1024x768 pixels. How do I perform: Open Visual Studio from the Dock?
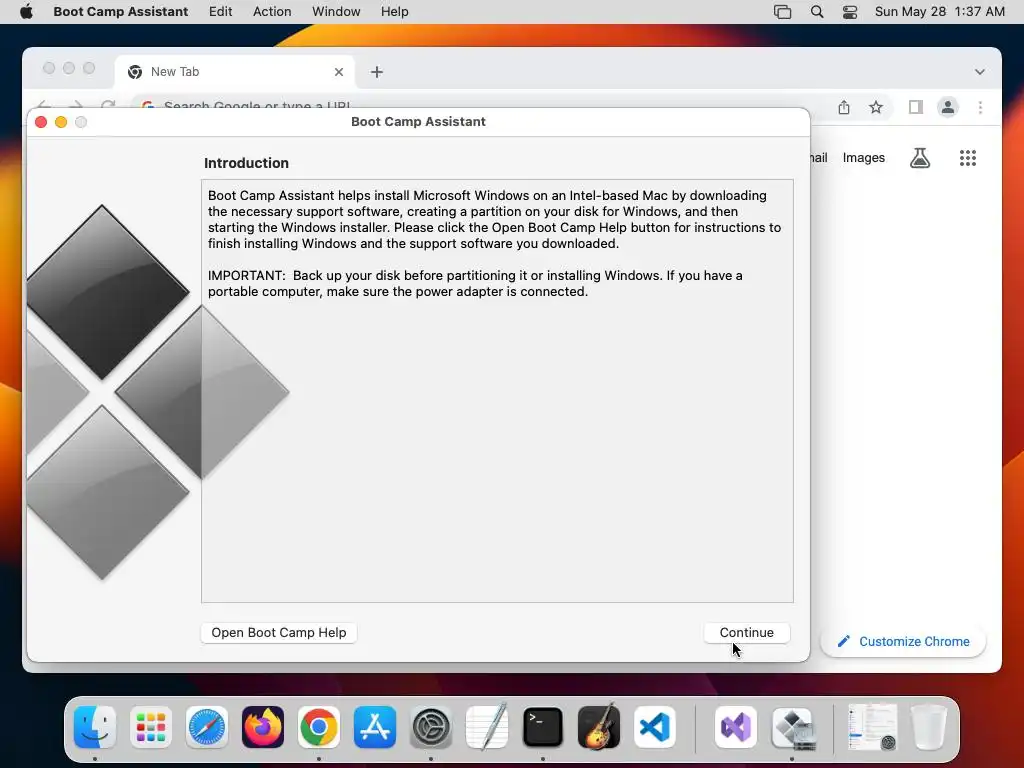(x=736, y=727)
